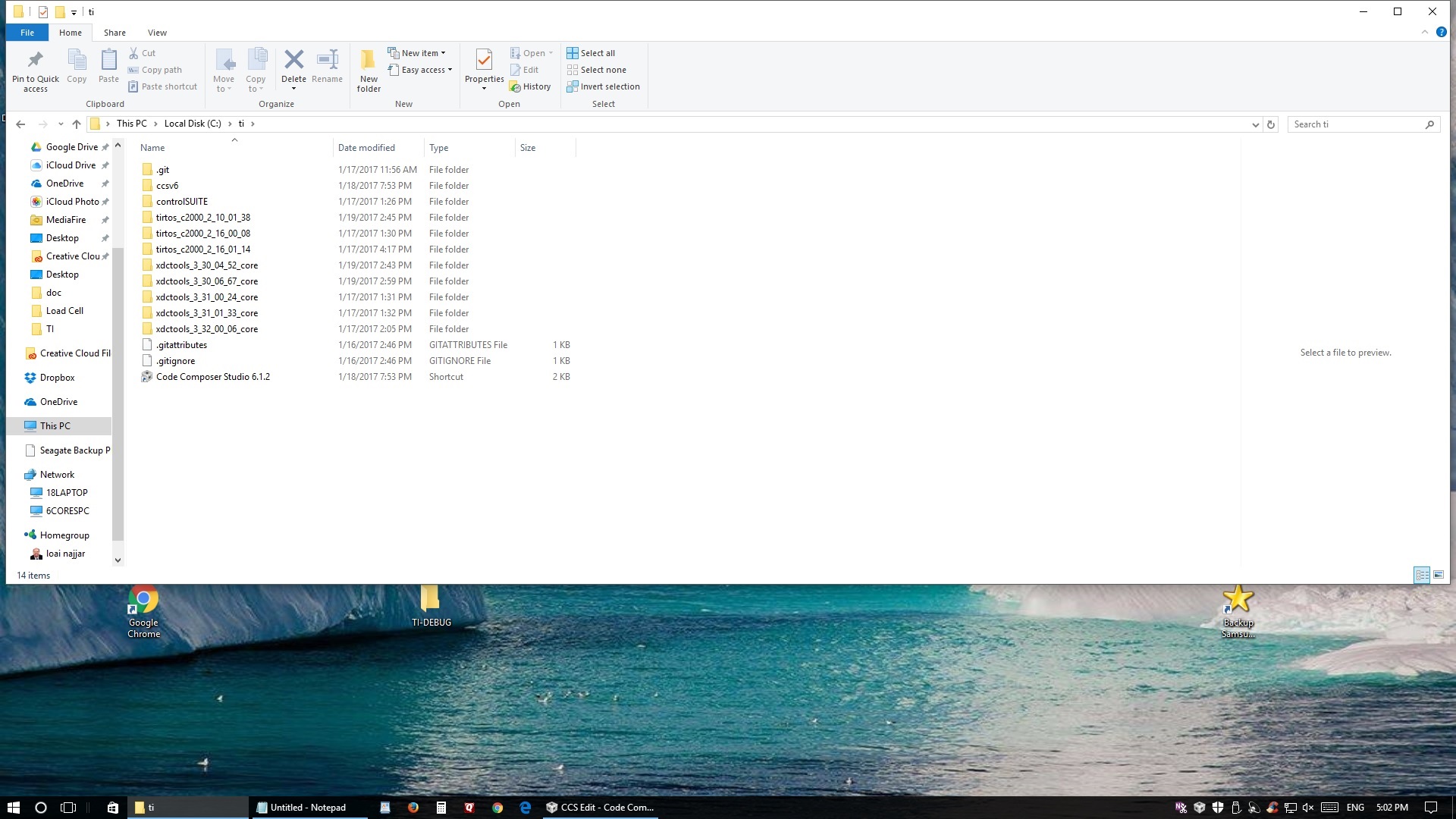The image size is (1456, 819).
Task: Click Local Disk (C:) breadcrumb
Action: pyautogui.click(x=193, y=124)
